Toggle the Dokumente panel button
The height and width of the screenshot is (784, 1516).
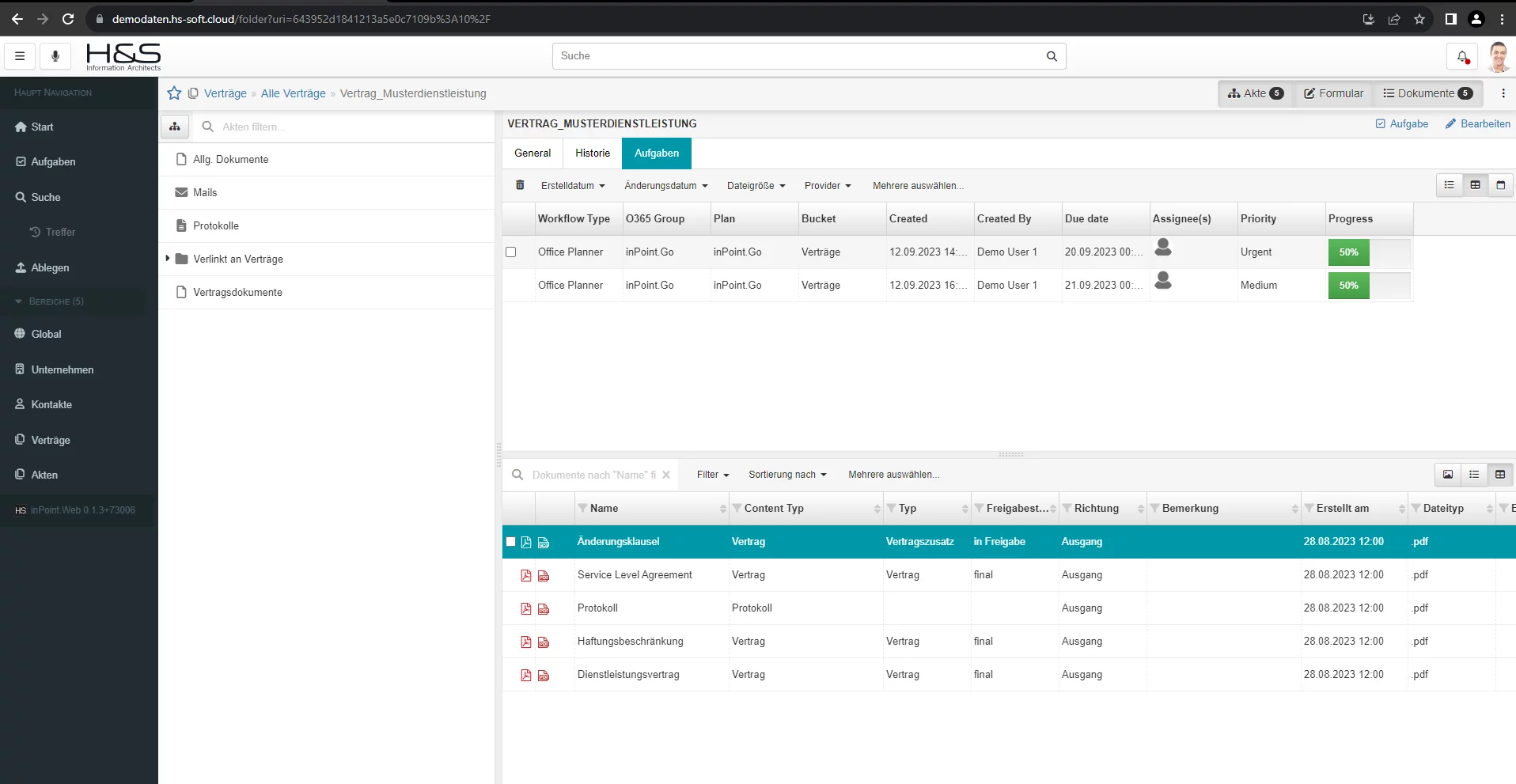click(1427, 93)
